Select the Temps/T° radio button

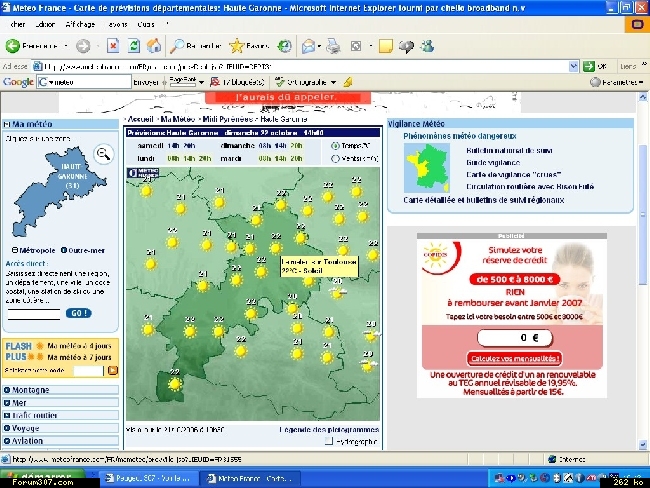pyautogui.click(x=335, y=146)
